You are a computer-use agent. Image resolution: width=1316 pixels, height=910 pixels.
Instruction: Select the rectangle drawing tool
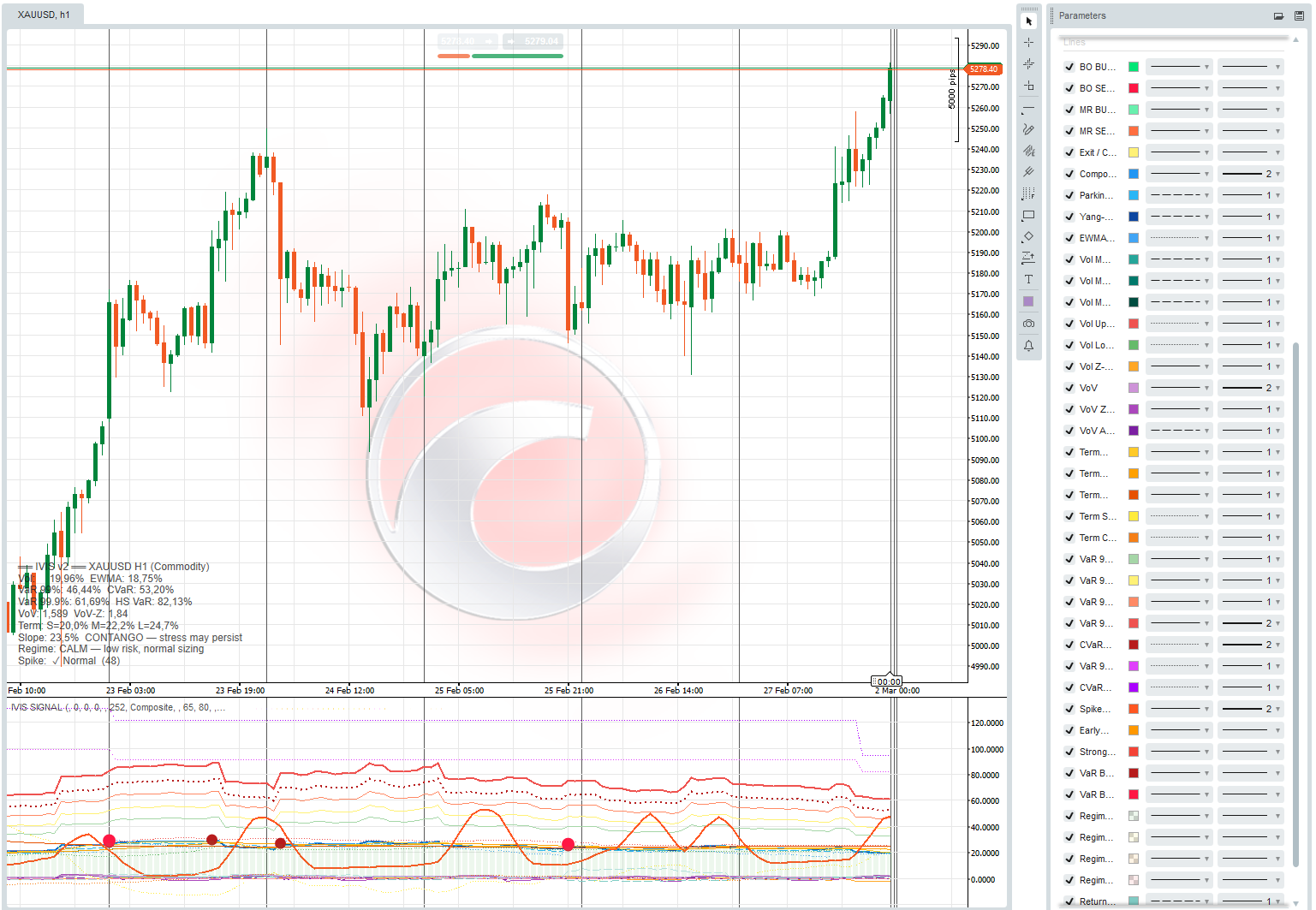click(x=1028, y=215)
